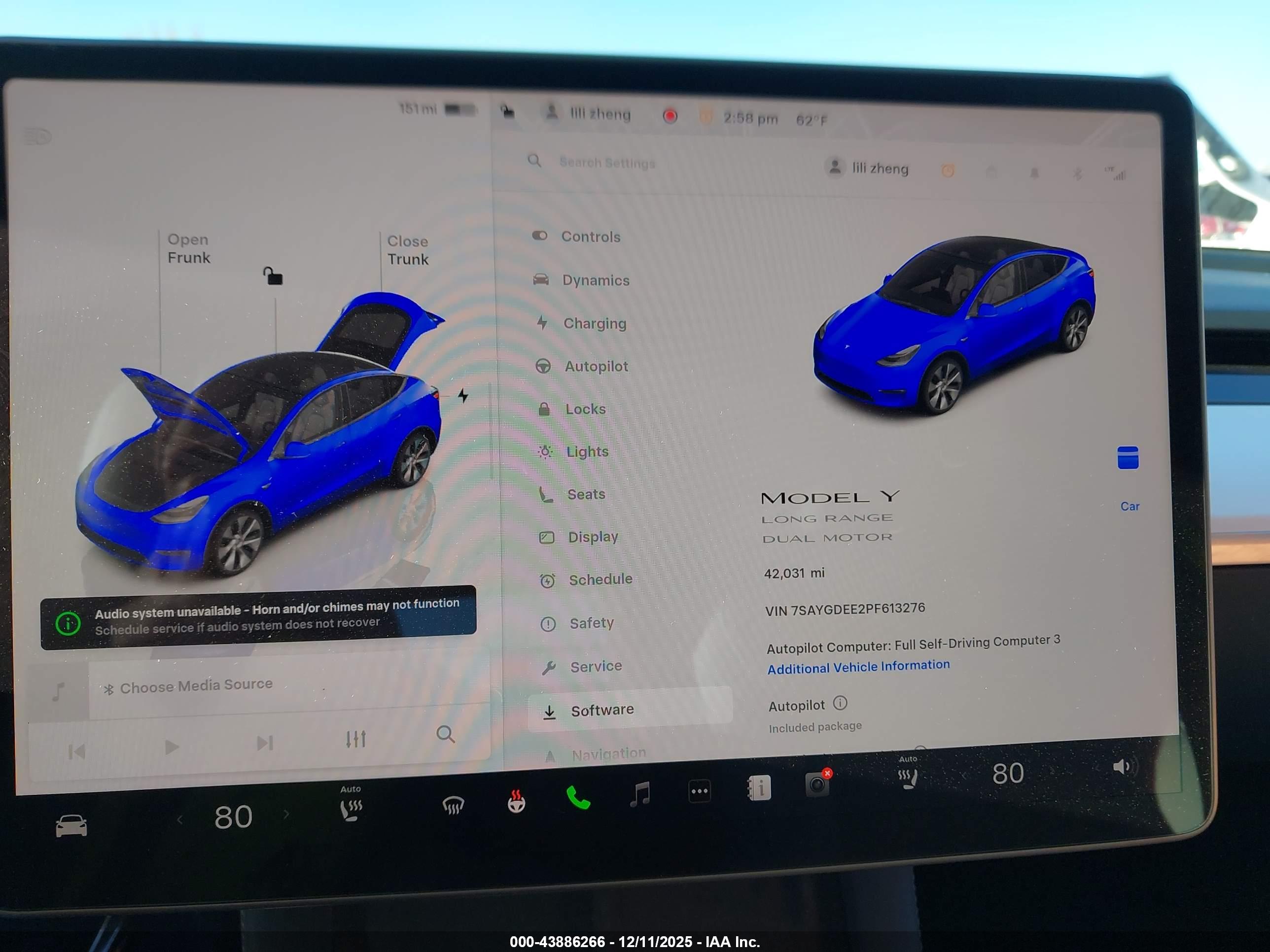The width and height of the screenshot is (1270, 952).
Task: Tap the Open Frunk button
Action: [188, 248]
